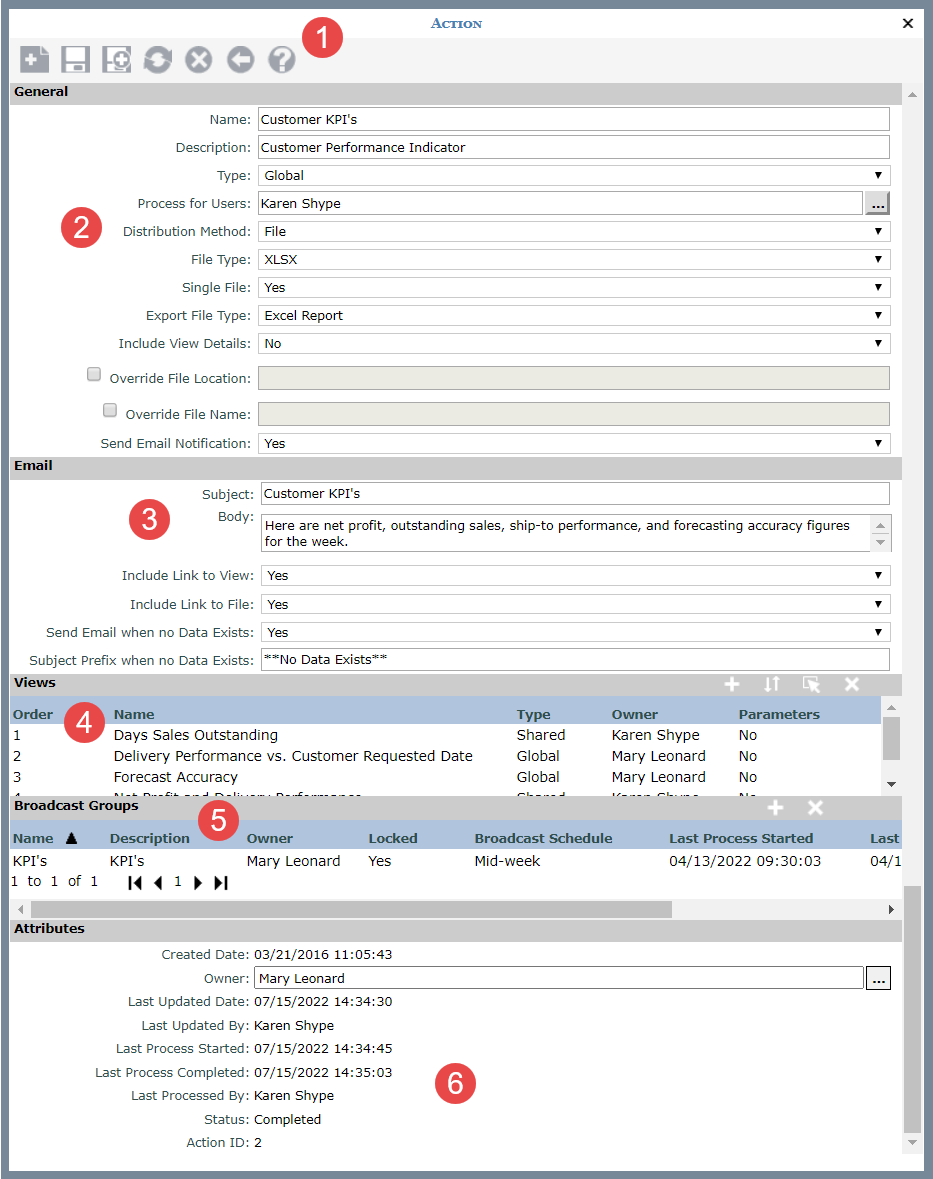Viewport: 933px width, 1179px height.
Task: Click the email Body text area
Action: point(566,533)
